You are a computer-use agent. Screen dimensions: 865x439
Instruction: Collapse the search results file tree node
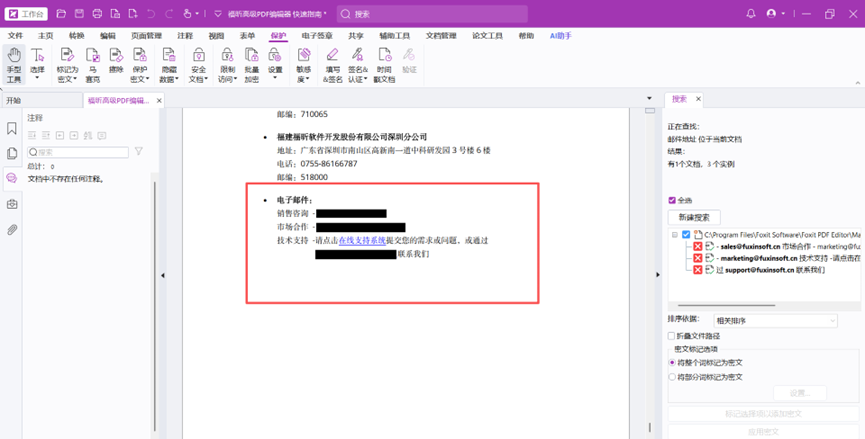click(x=675, y=235)
